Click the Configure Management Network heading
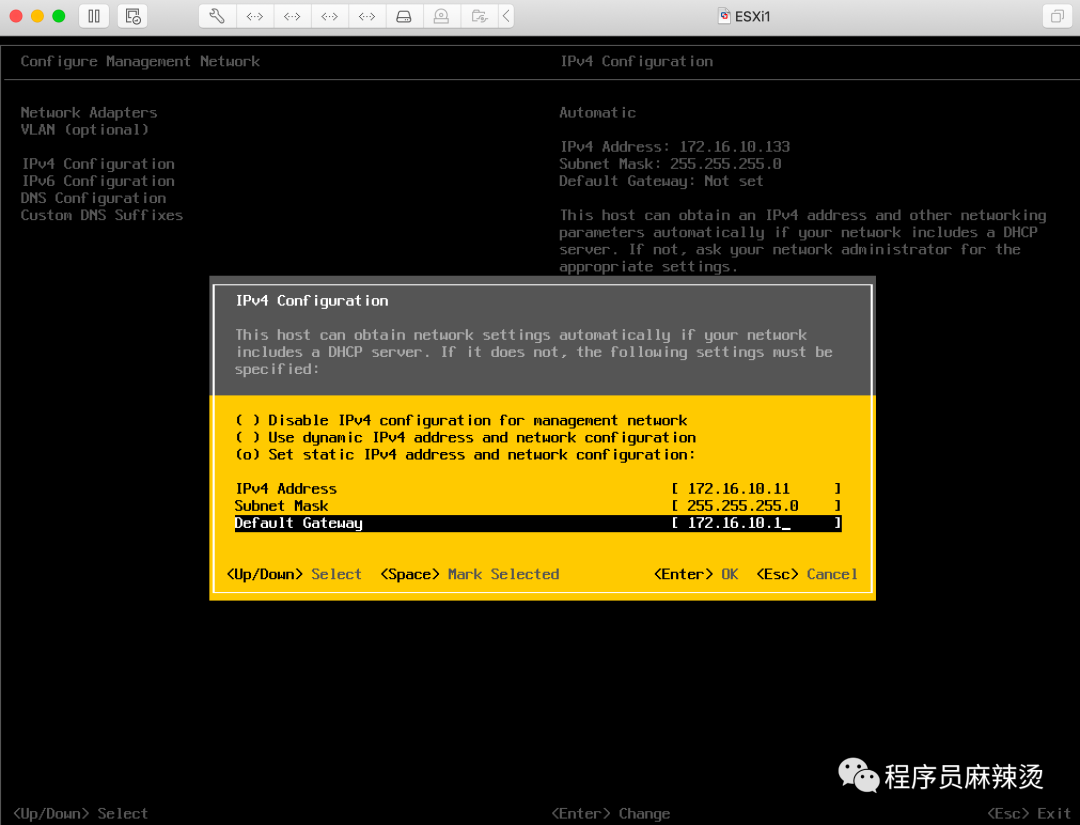This screenshot has width=1080, height=825. (x=140, y=61)
